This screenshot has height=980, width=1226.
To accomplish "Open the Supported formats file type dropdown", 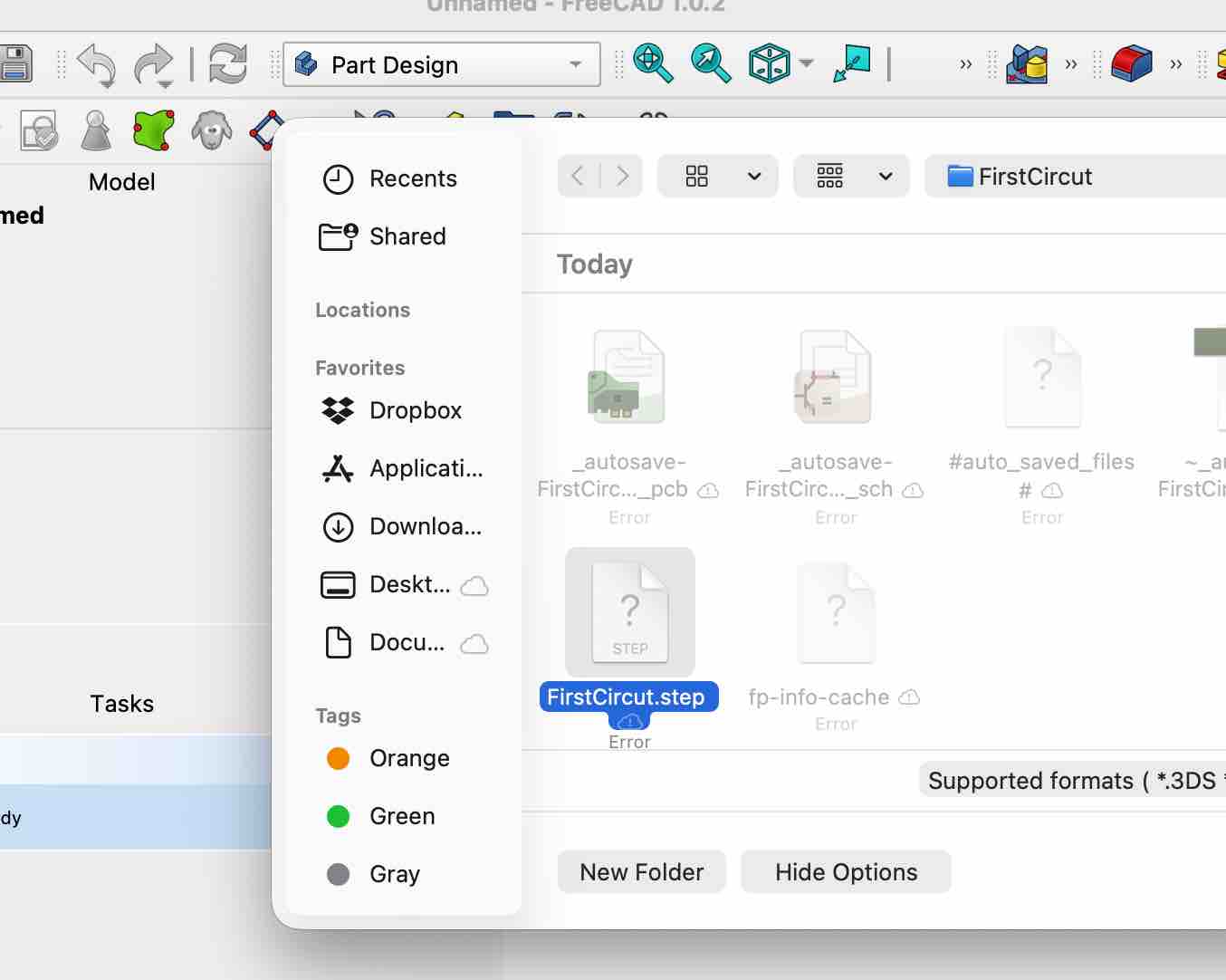I will pyautogui.click(x=1073, y=780).
